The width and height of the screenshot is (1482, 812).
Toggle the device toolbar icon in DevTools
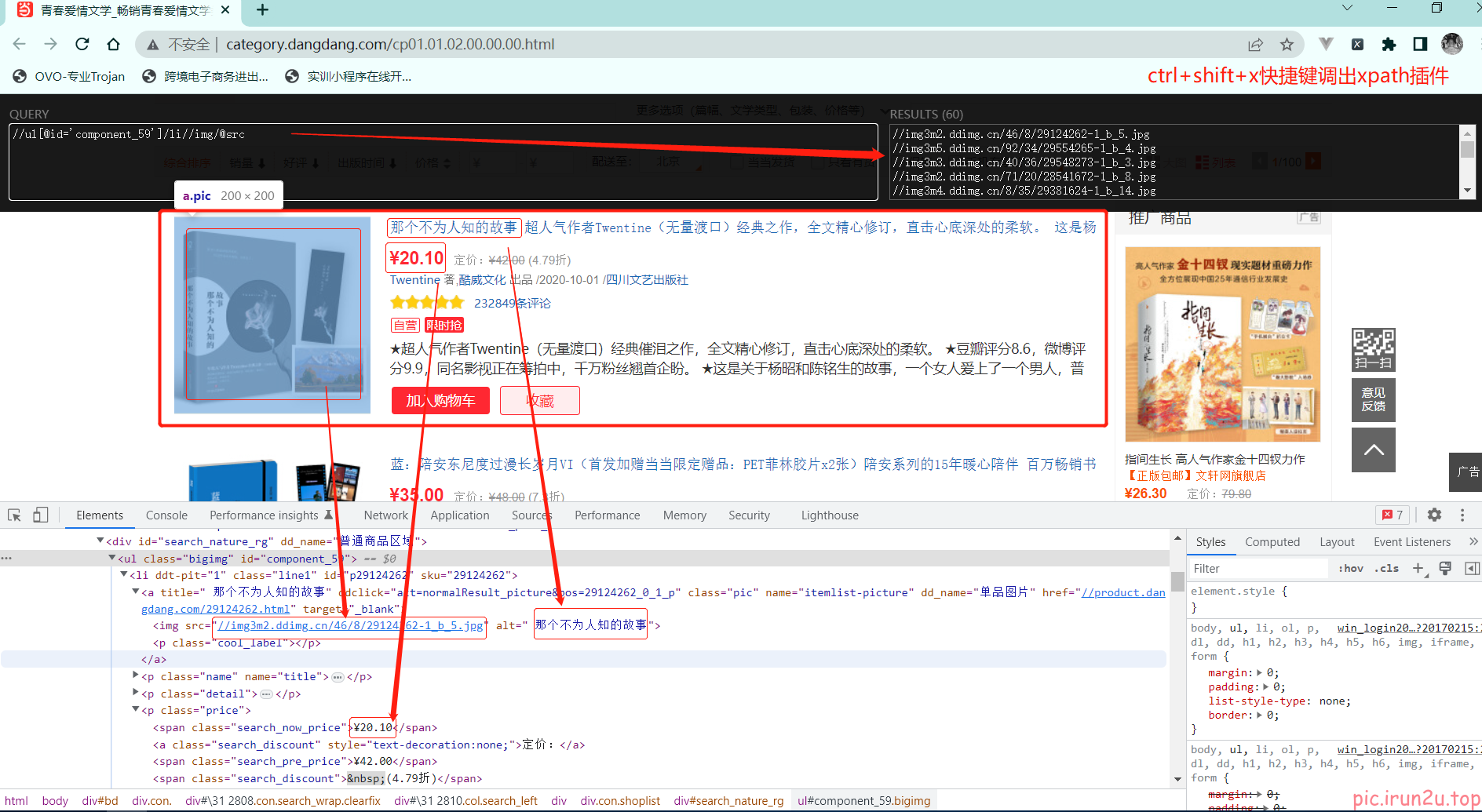pos(40,515)
